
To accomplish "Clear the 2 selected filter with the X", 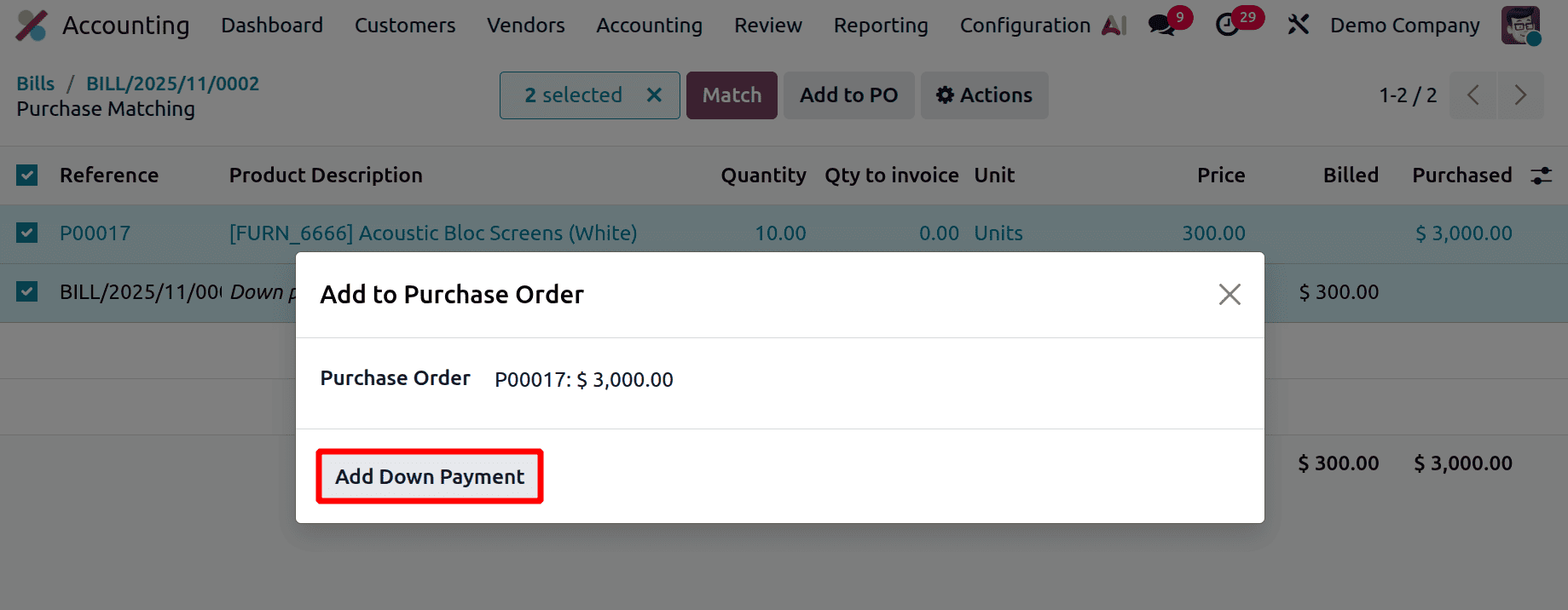I will pos(653,95).
